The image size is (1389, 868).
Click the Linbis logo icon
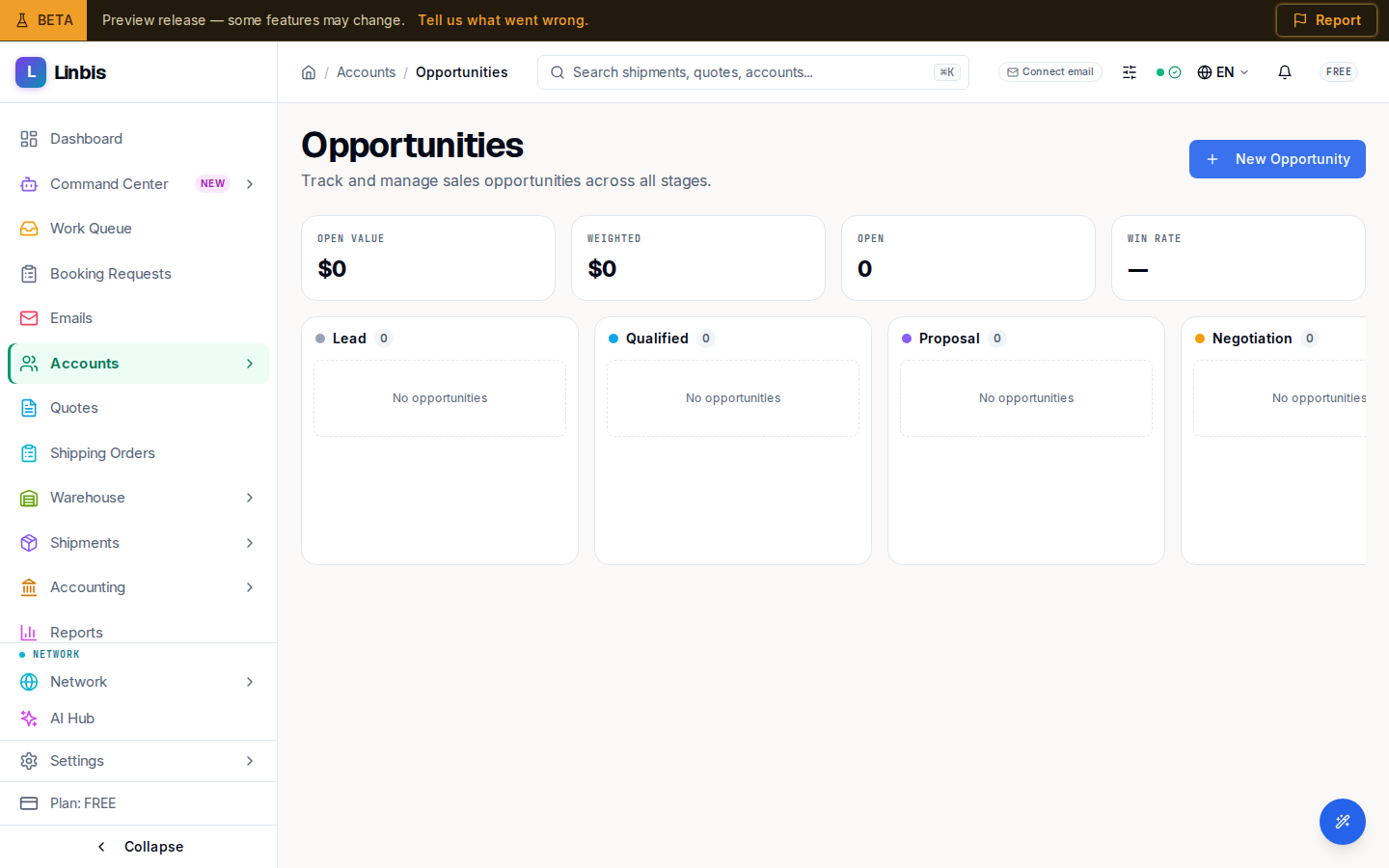click(x=31, y=72)
